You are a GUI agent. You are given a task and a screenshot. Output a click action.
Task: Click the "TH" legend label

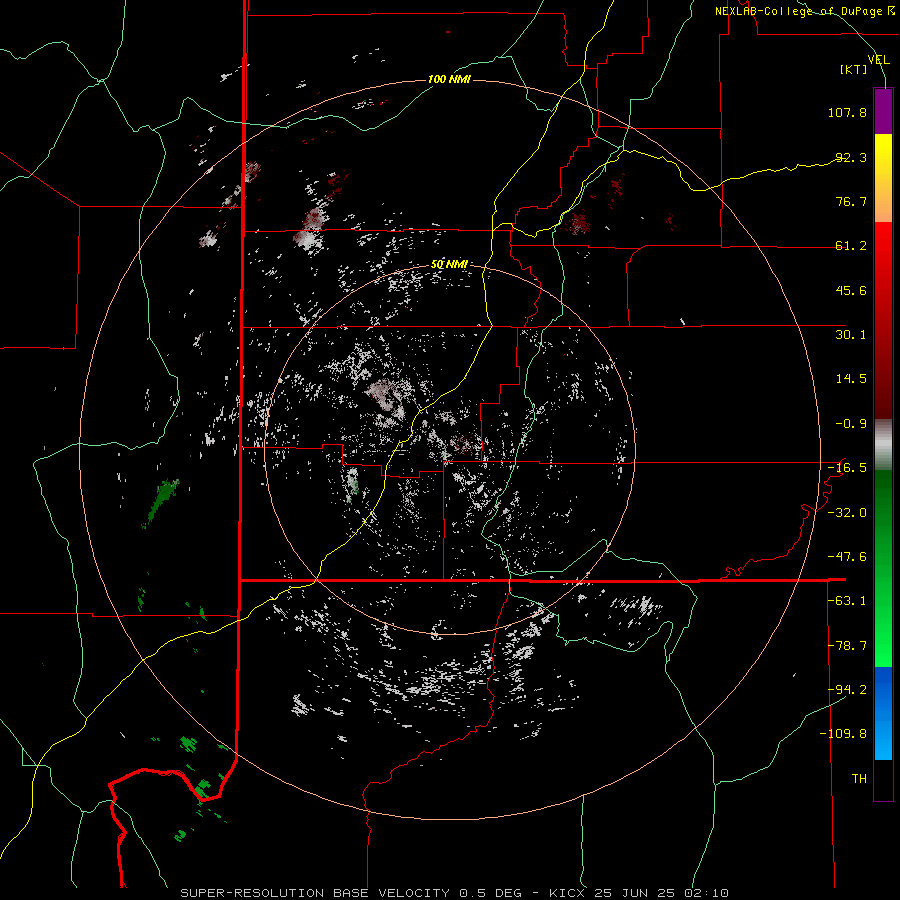[859, 779]
